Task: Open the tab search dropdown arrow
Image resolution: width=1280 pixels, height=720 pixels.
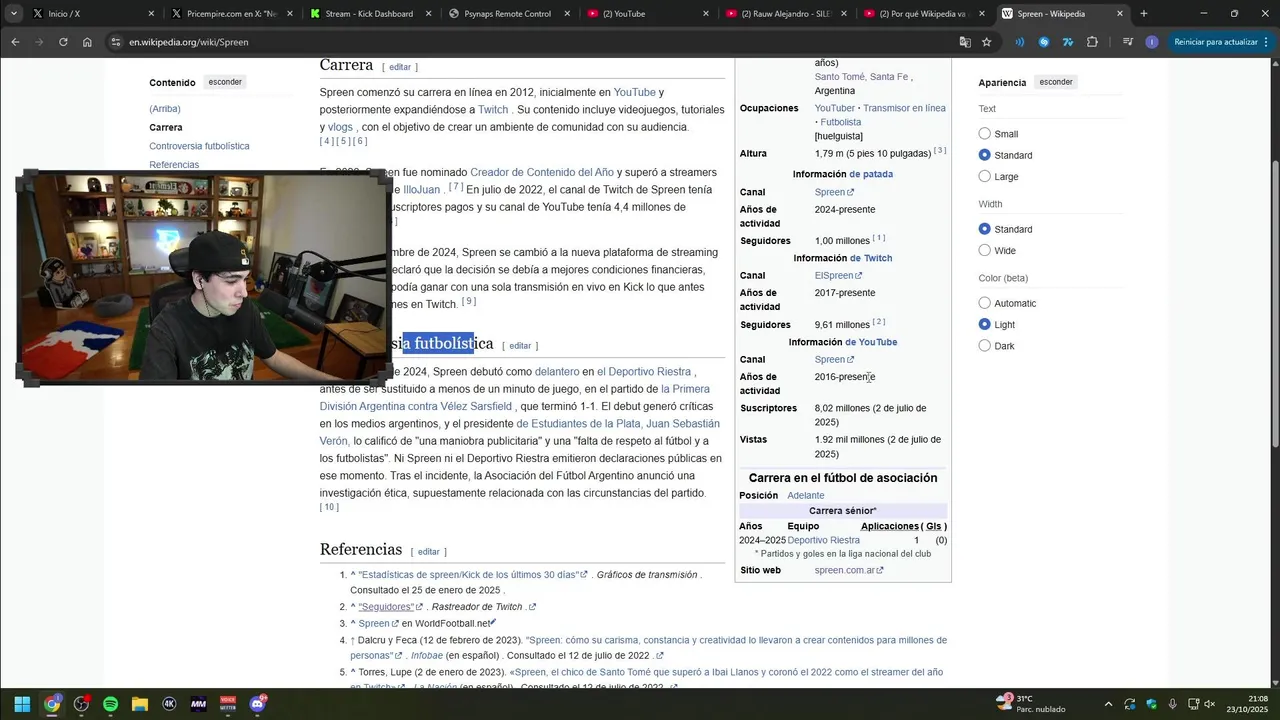Action: click(14, 13)
